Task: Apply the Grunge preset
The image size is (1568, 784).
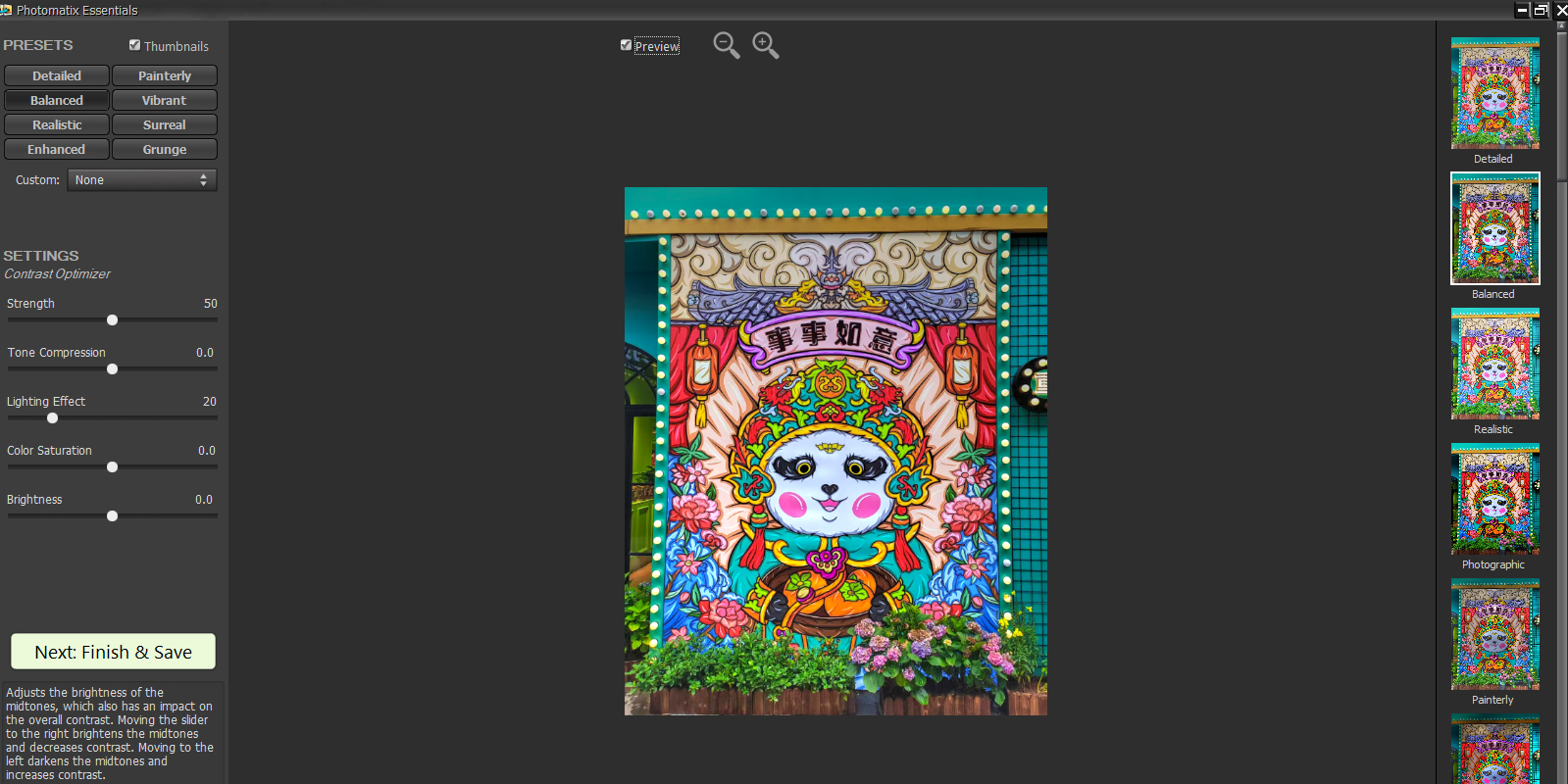Action: click(x=164, y=150)
